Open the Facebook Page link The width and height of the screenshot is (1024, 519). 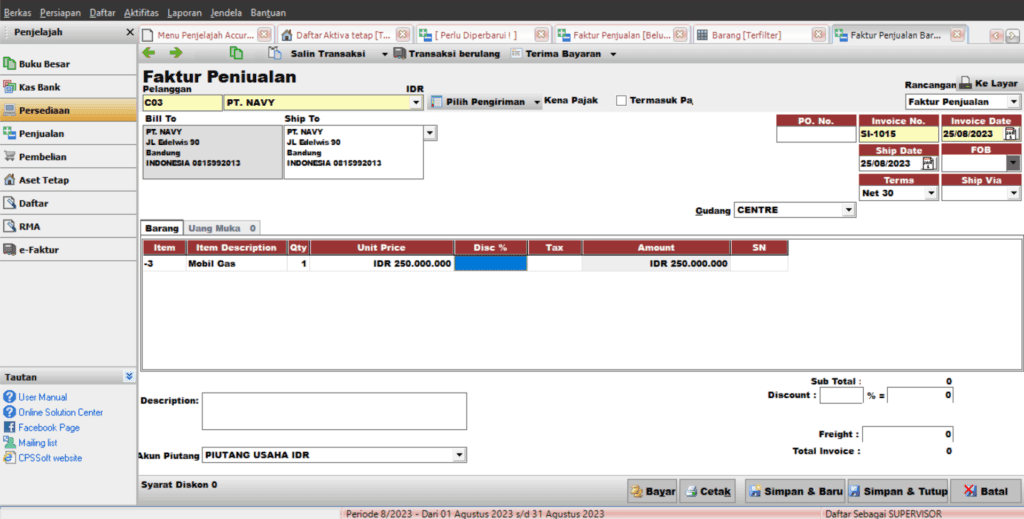pos(49,428)
